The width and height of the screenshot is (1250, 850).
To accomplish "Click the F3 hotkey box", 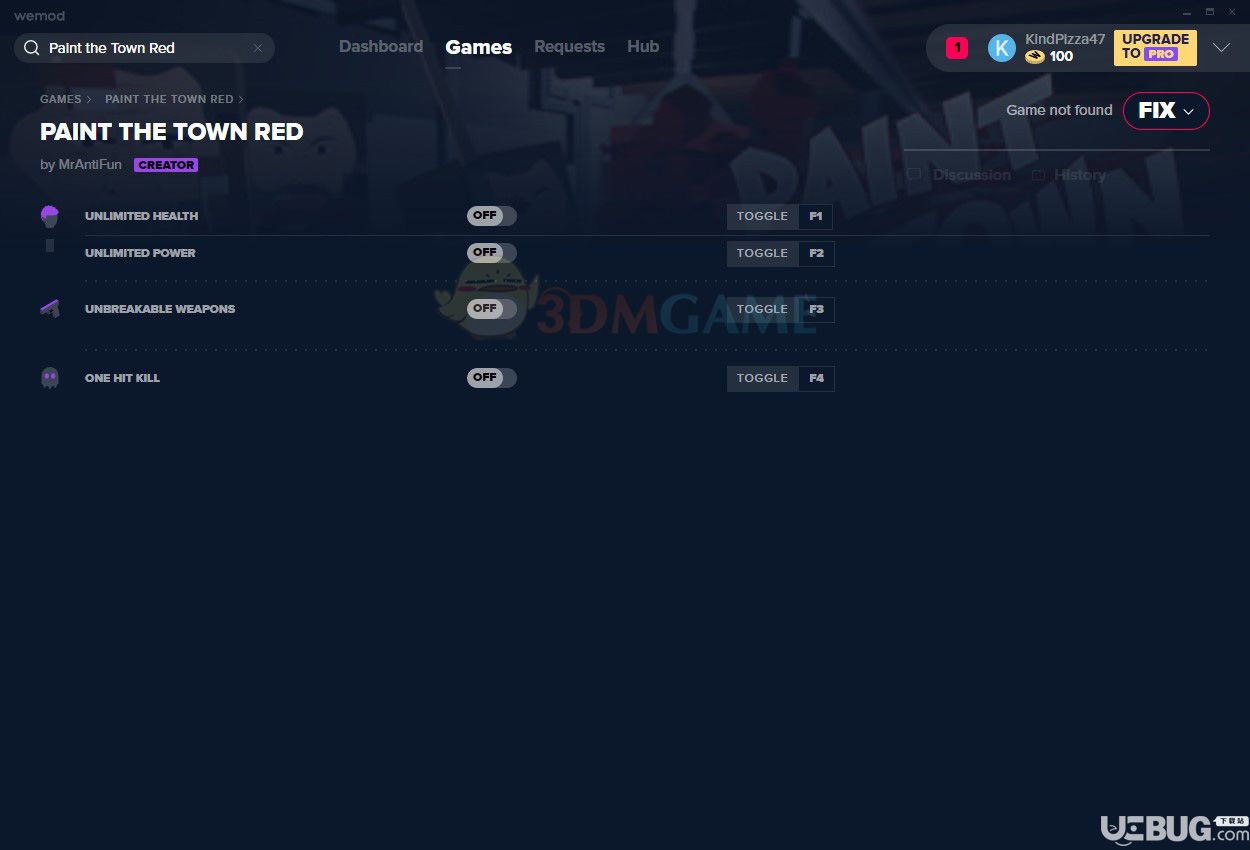I will coord(816,310).
